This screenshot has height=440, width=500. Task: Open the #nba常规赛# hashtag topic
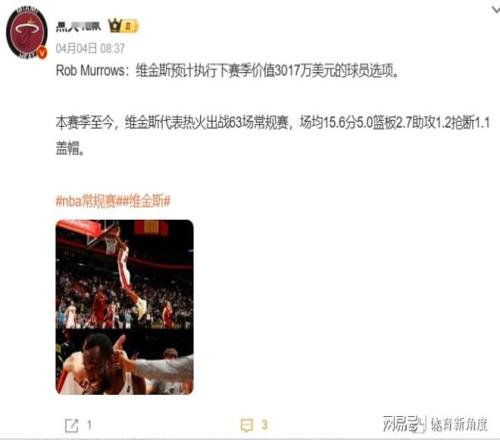(x=86, y=201)
